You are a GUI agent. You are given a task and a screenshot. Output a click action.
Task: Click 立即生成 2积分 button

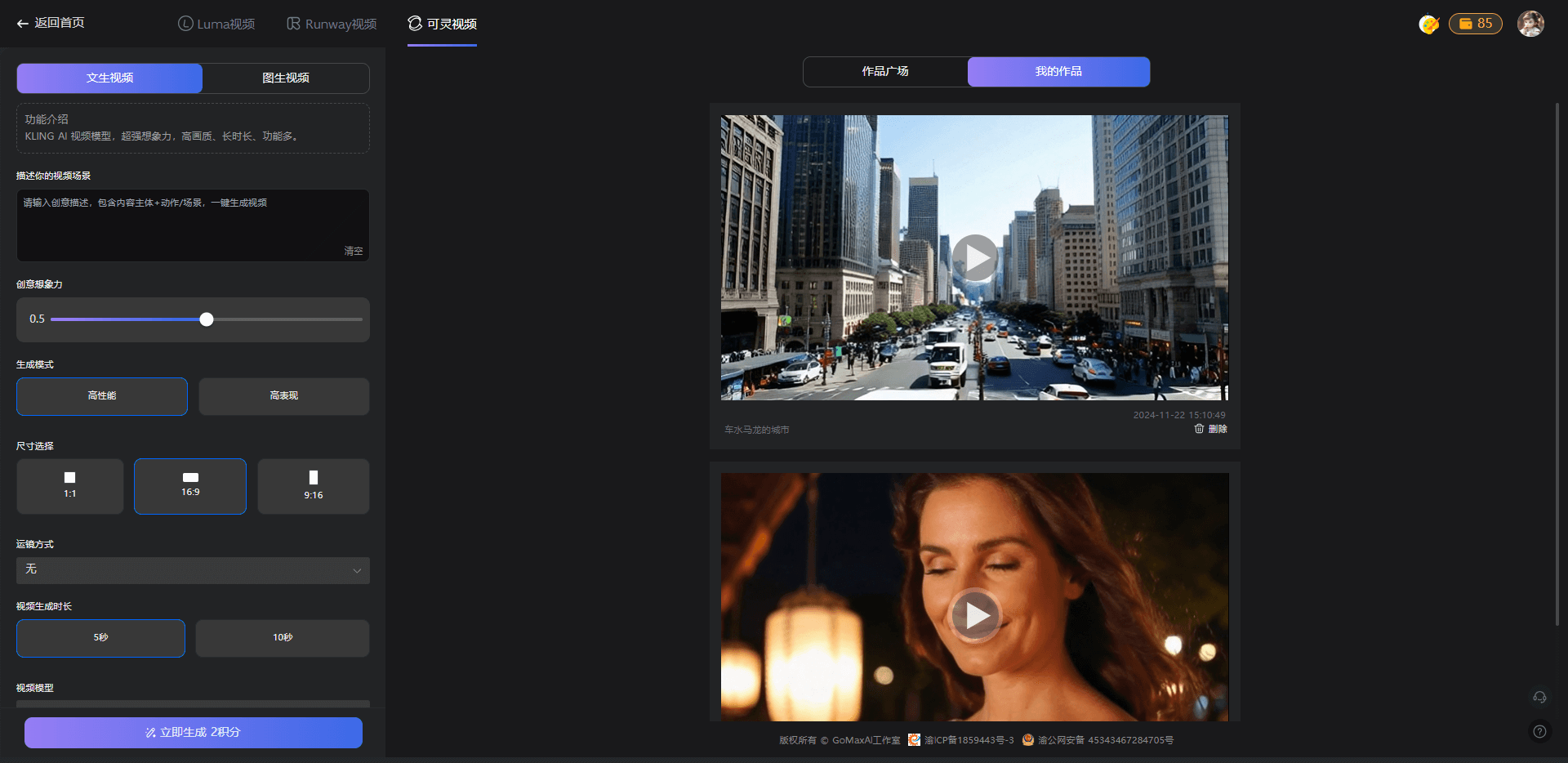[194, 733]
